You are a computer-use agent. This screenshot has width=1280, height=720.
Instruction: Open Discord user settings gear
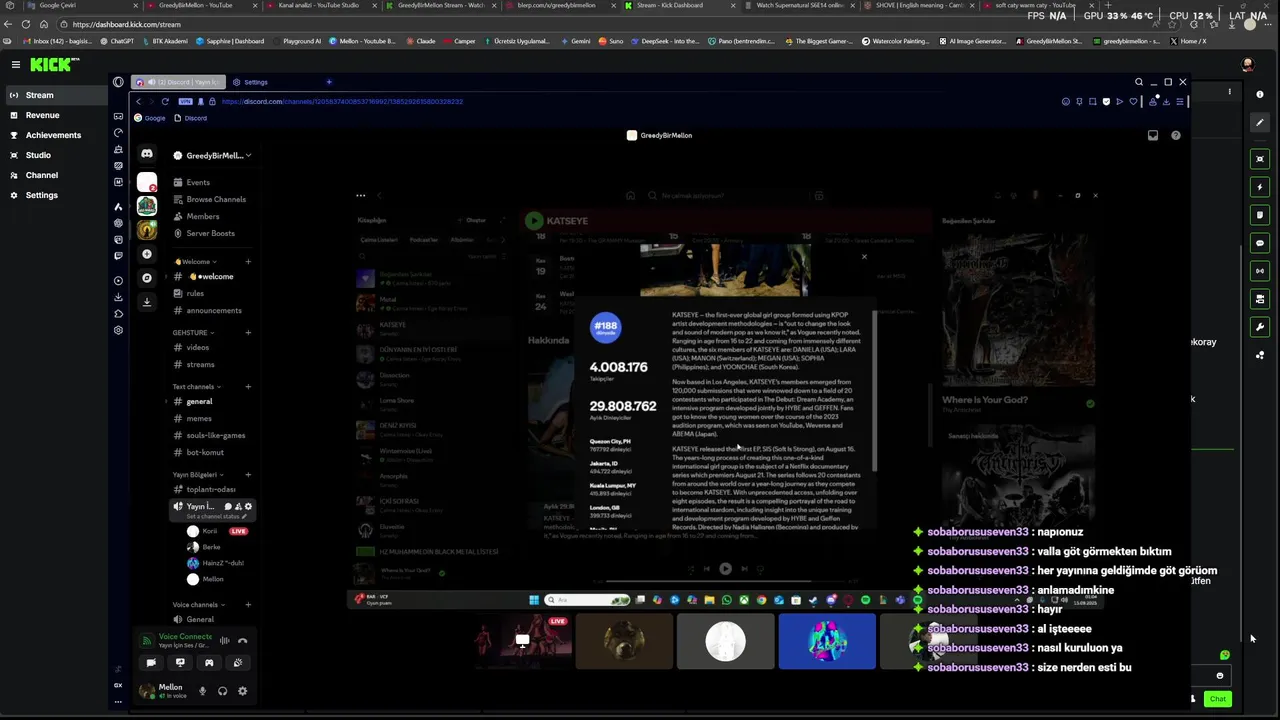(x=242, y=690)
